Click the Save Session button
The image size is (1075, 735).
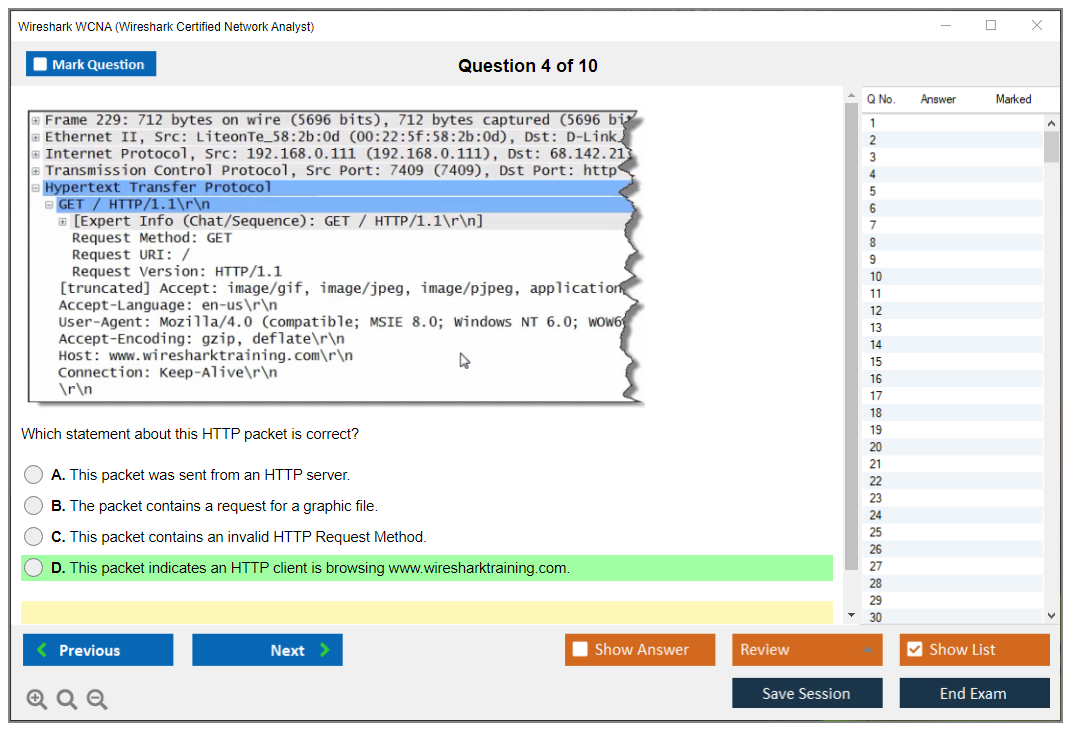pyautogui.click(x=806, y=693)
